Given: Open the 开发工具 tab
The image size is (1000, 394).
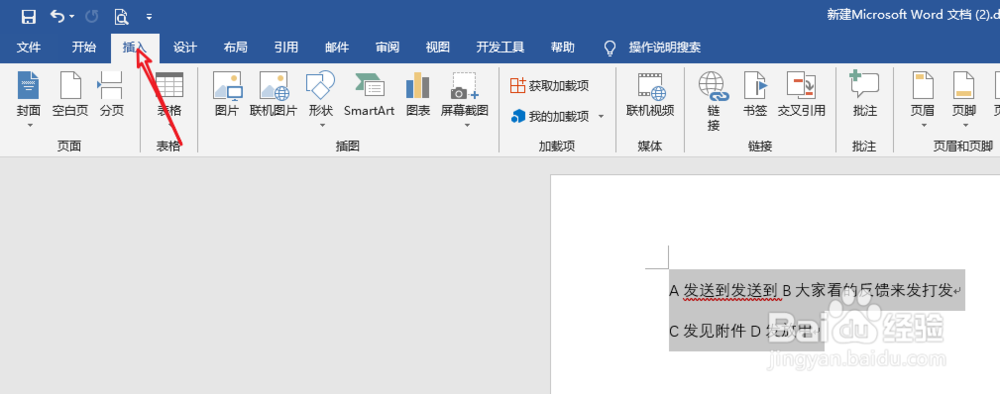Looking at the screenshot, I should click(x=500, y=47).
